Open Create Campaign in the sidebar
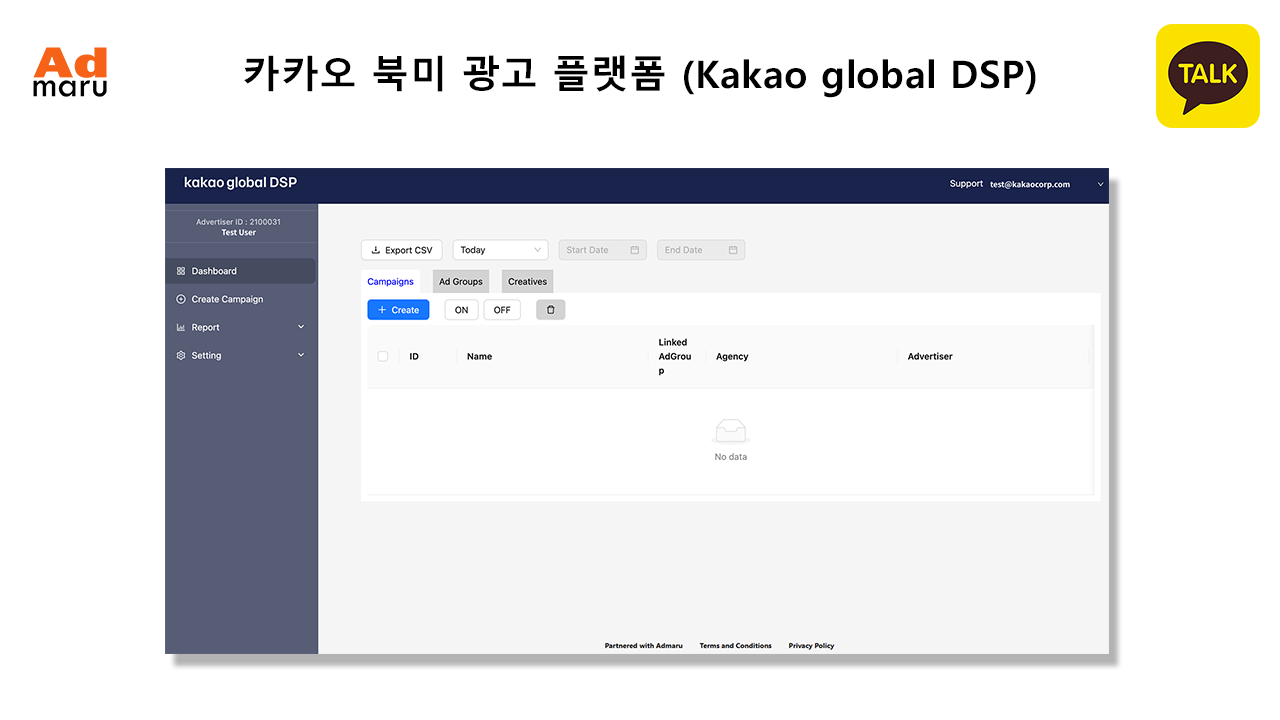This screenshot has height=720, width=1280. [x=241, y=299]
